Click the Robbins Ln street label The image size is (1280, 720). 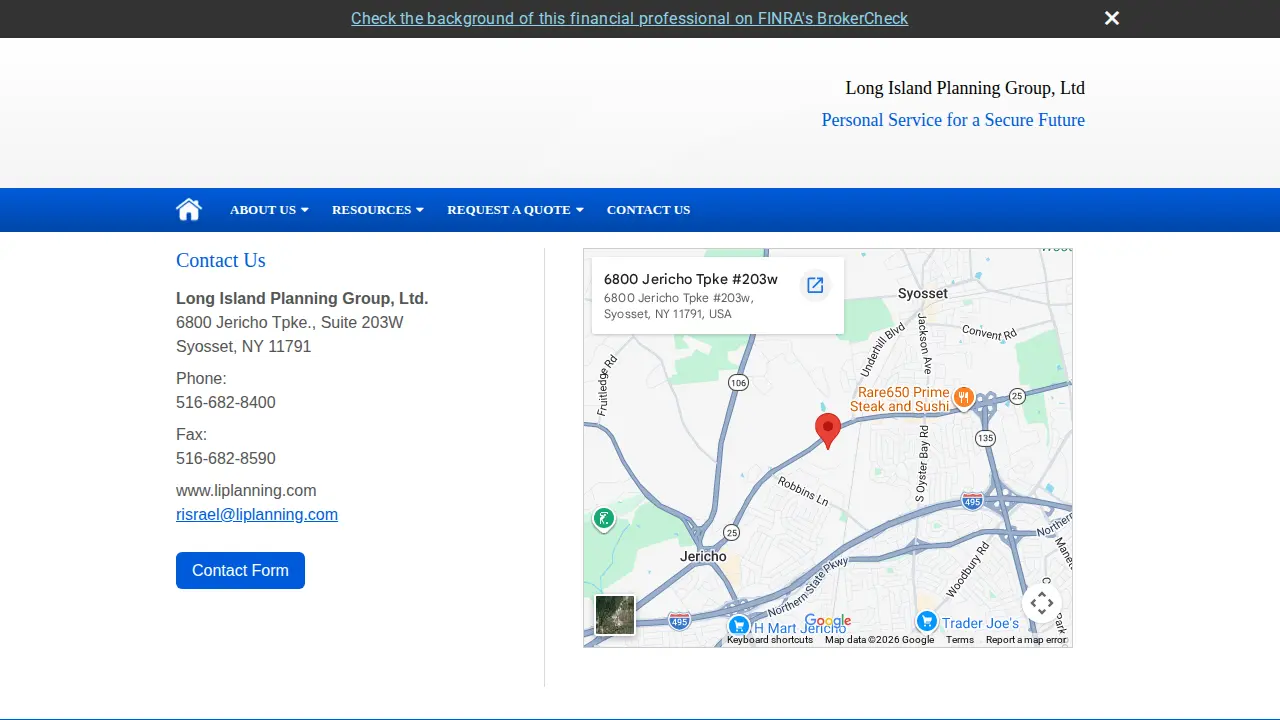[x=803, y=491]
